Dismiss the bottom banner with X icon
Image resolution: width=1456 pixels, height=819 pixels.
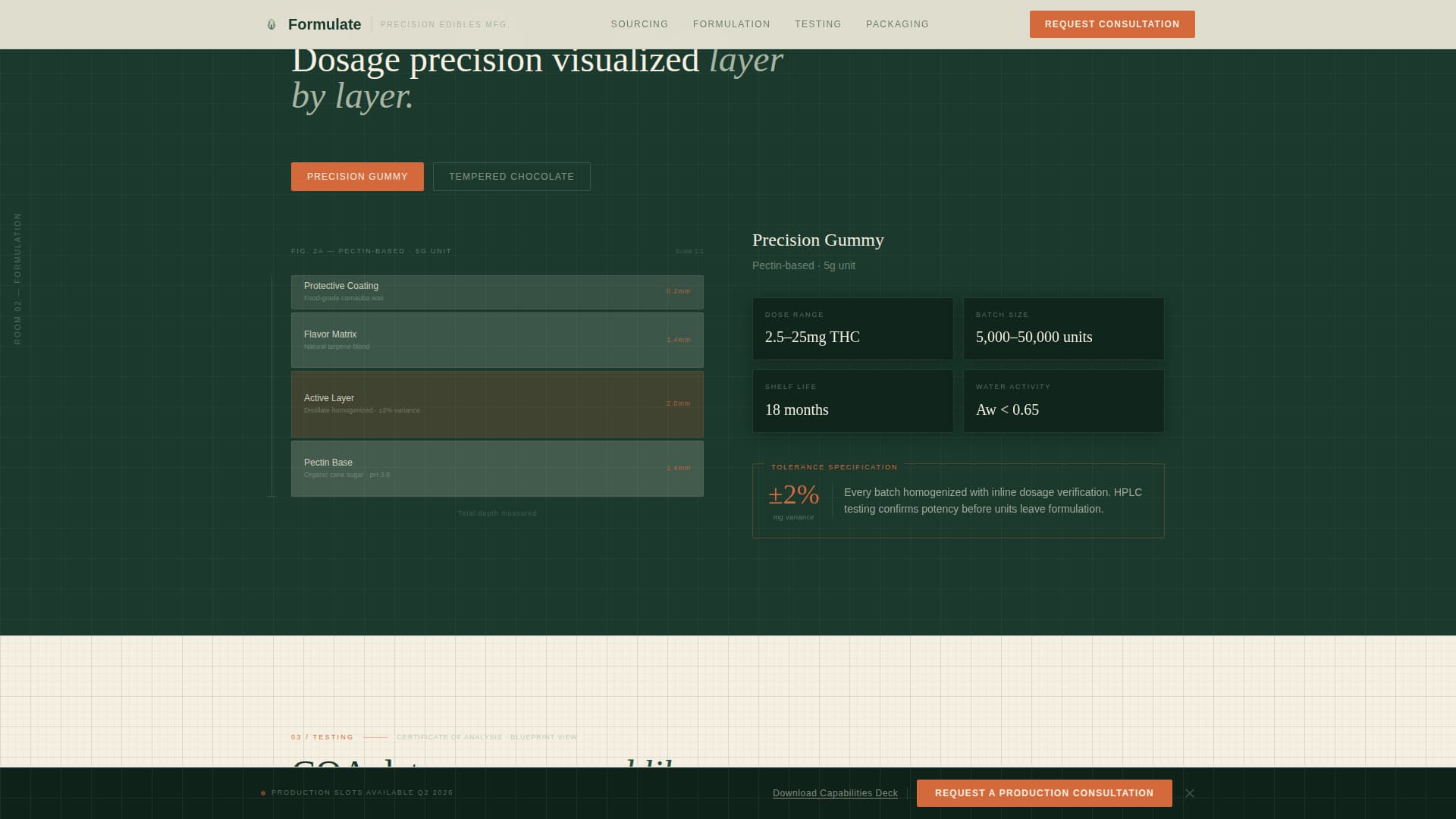click(x=1189, y=793)
